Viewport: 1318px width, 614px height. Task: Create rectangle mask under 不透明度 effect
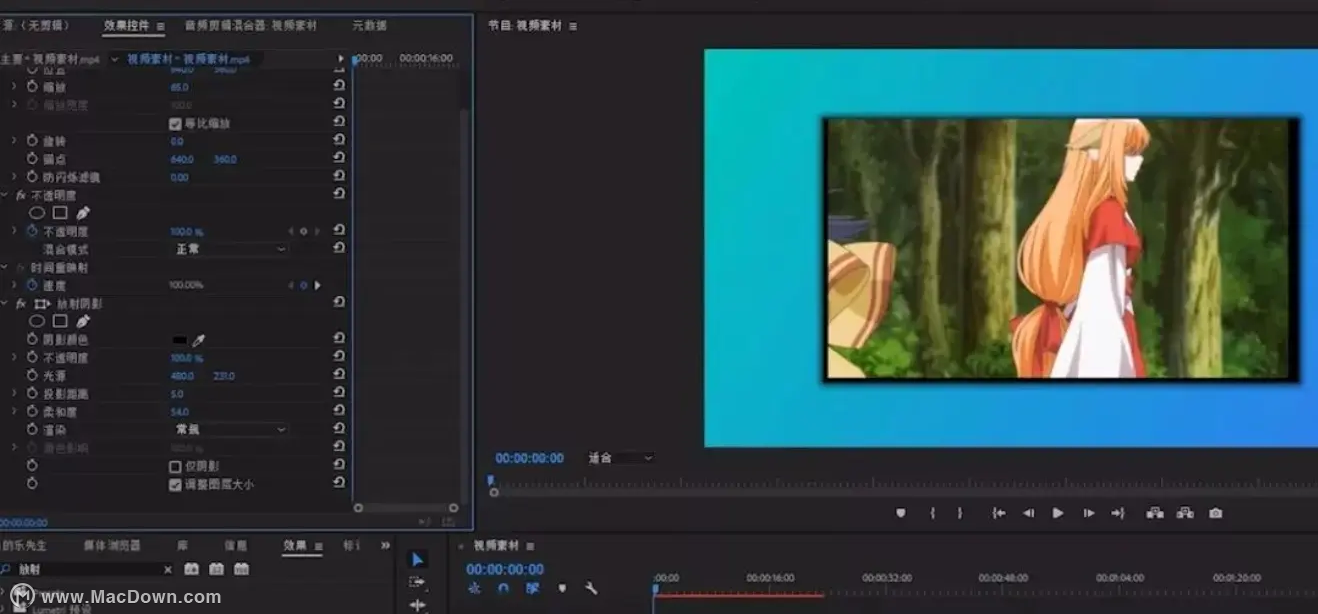60,213
